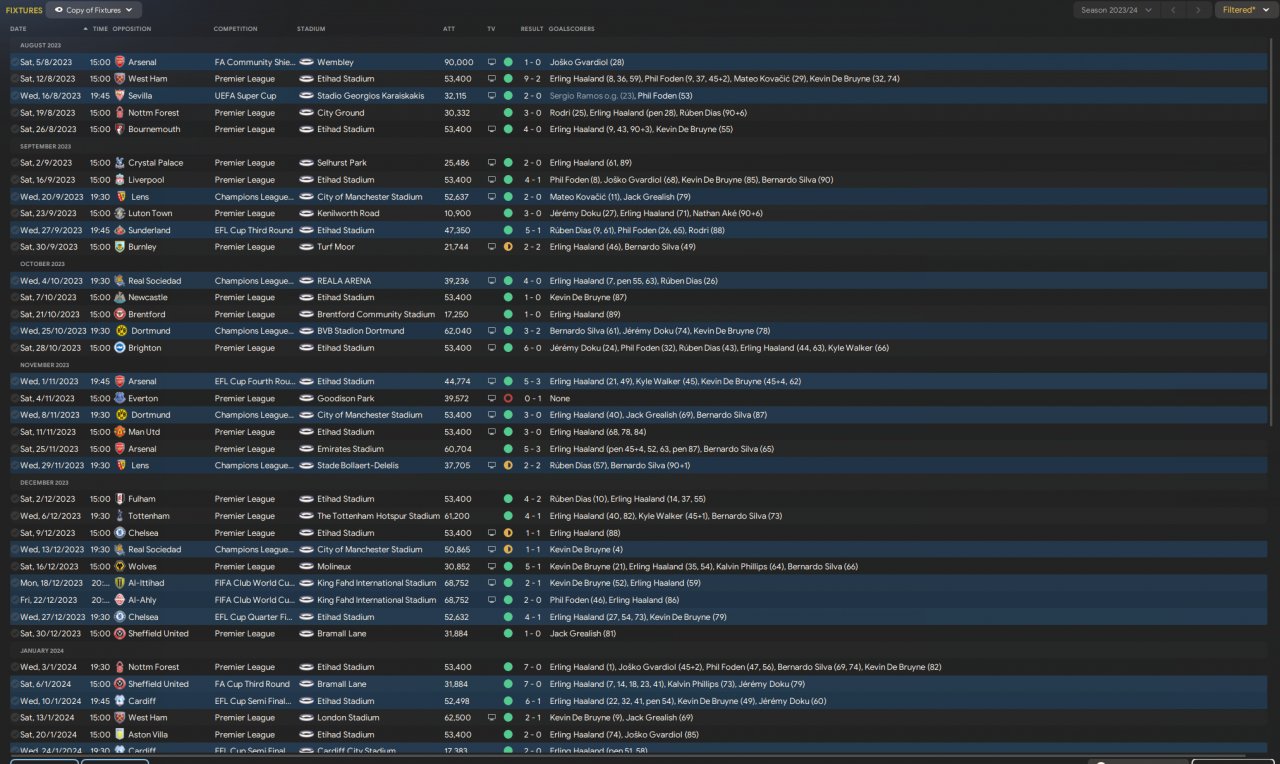Screen dimensions: 1280x764
Task: Select the 9 - 2 result against West Ham
Action: click(x=531, y=79)
